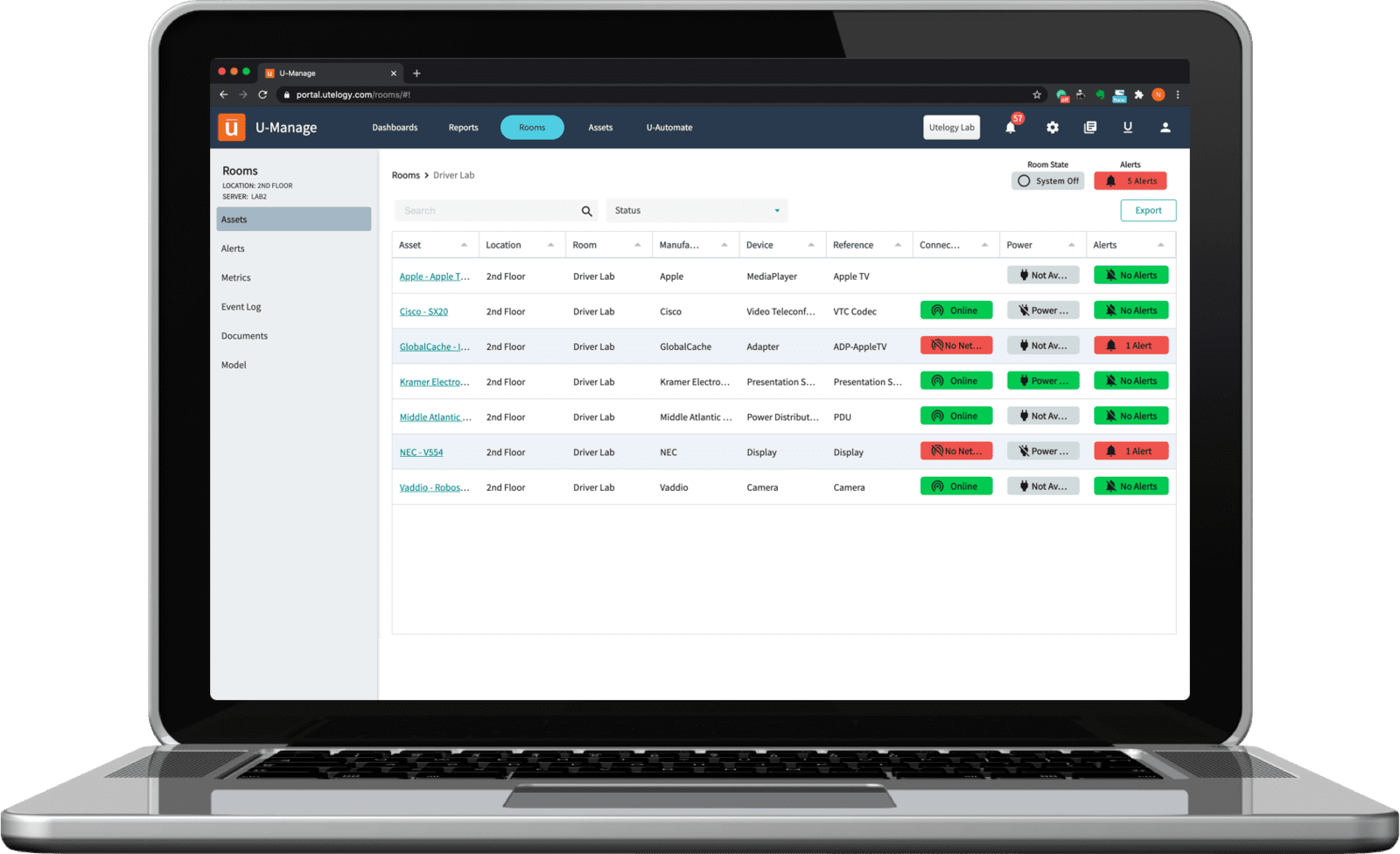Open Model in the sidebar
Image resolution: width=1400 pixels, height=854 pixels.
click(x=234, y=365)
